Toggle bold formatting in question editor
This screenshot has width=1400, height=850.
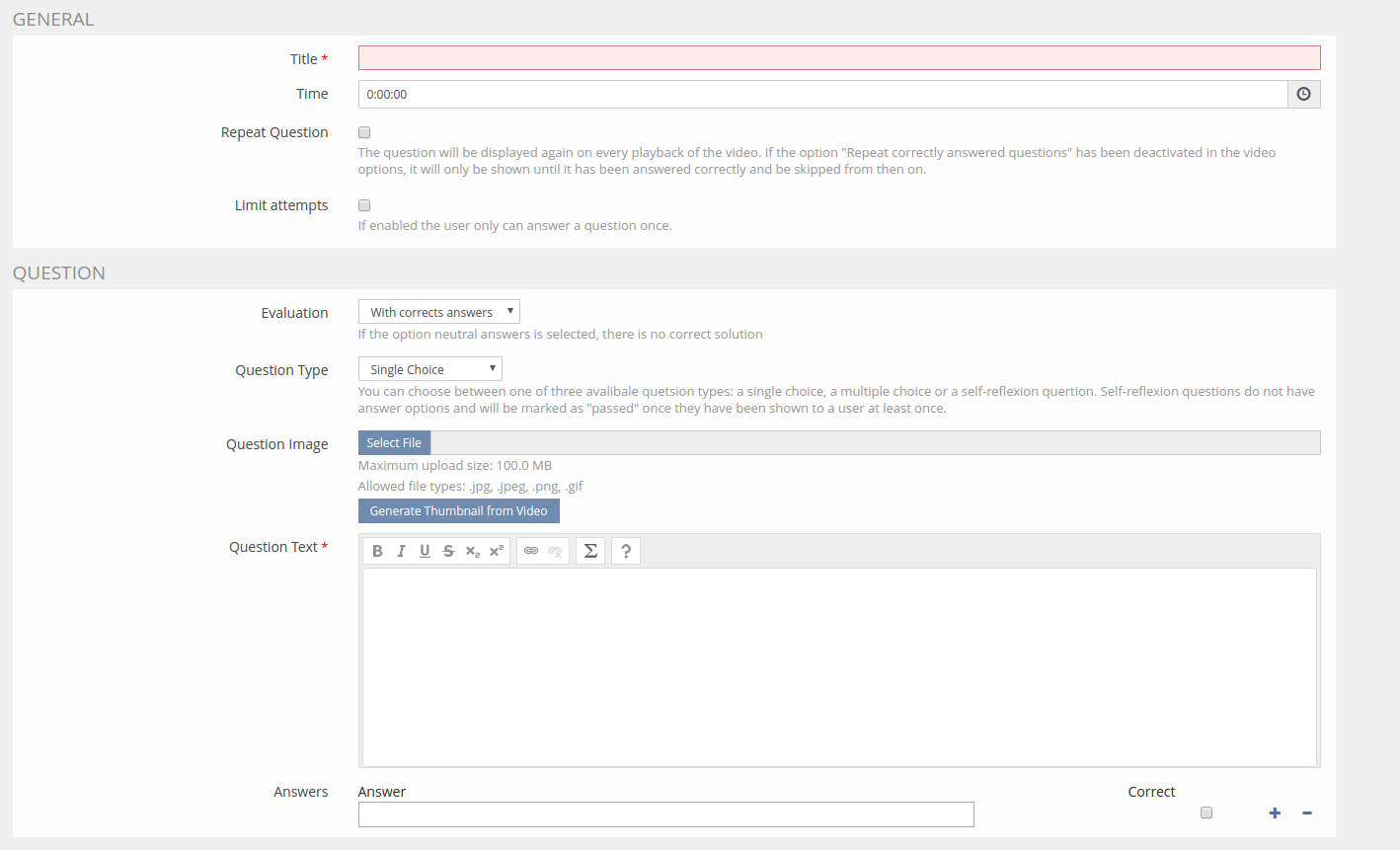click(377, 551)
